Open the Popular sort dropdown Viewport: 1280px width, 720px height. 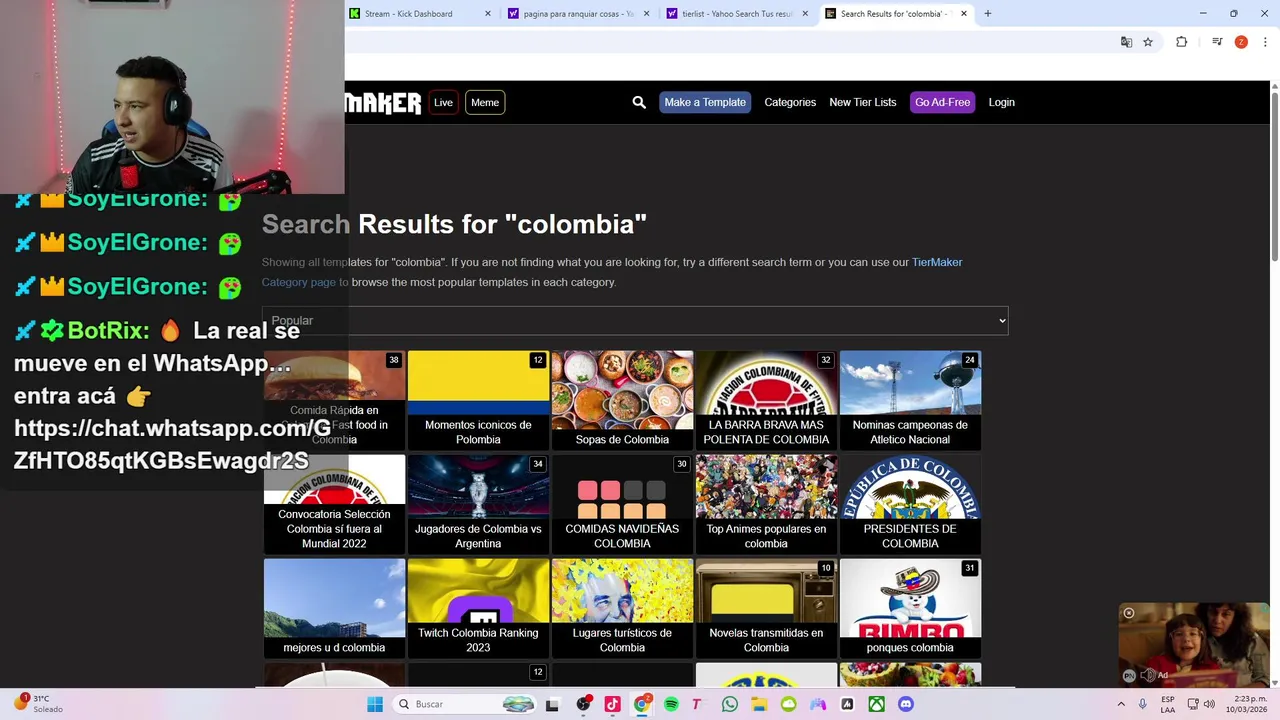pyautogui.click(x=635, y=320)
